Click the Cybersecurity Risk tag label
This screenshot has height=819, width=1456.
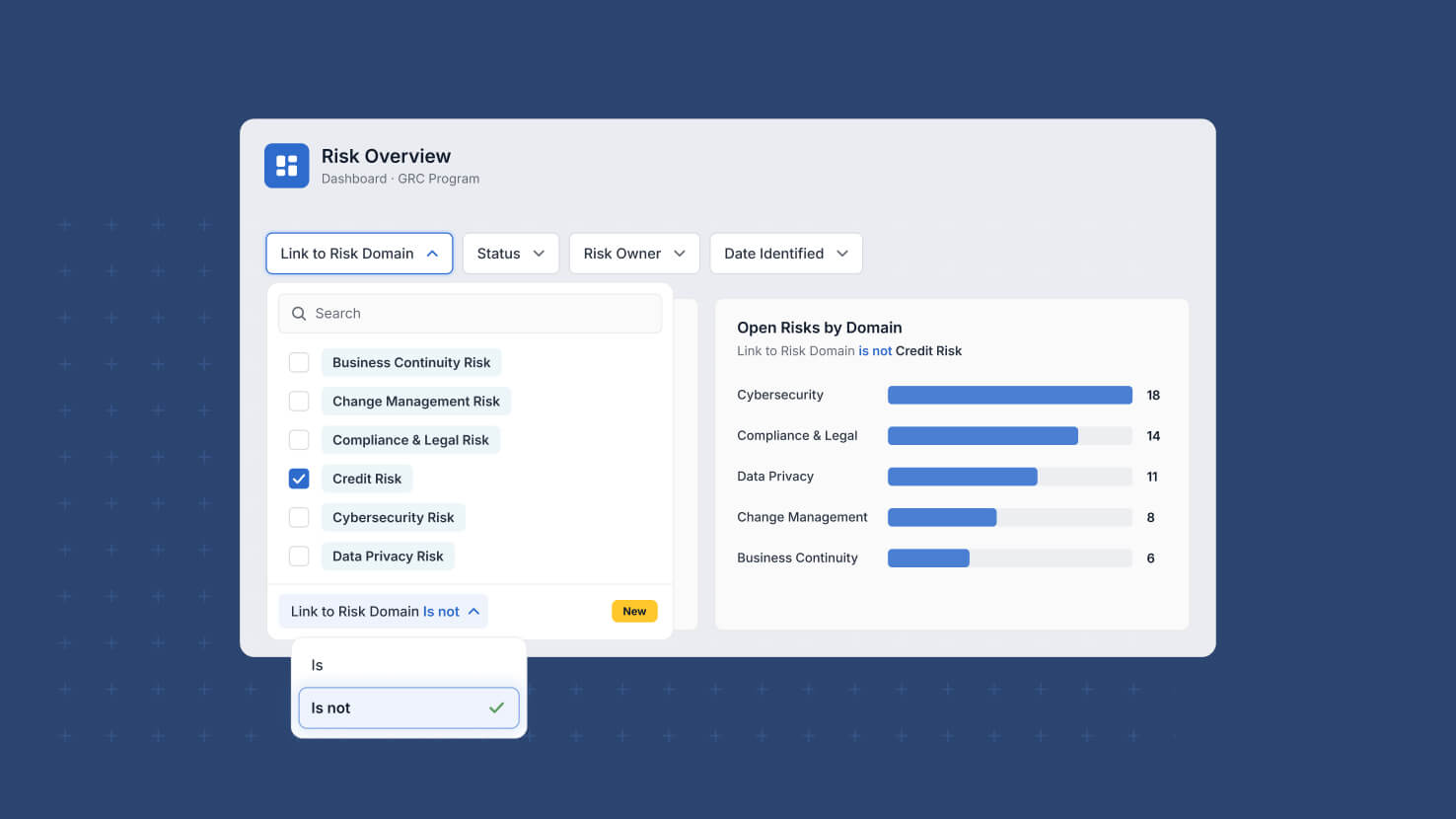394,517
